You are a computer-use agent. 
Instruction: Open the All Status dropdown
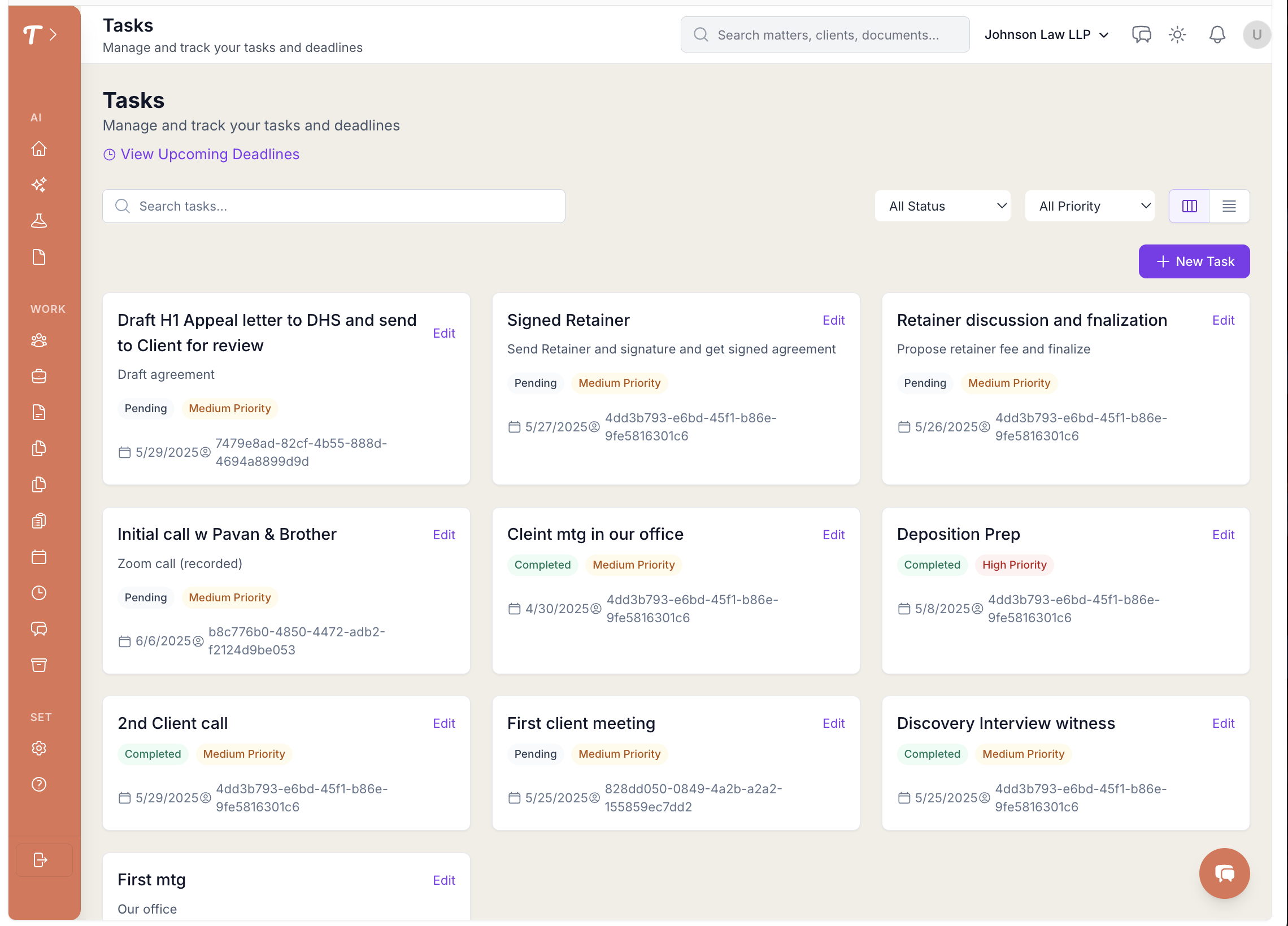click(942, 206)
